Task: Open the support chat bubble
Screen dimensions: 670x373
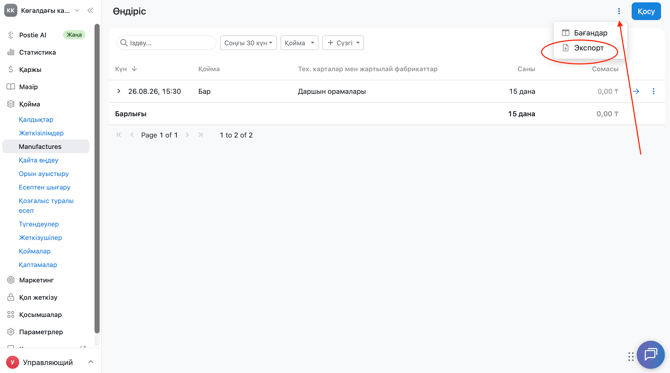Action: click(x=650, y=354)
